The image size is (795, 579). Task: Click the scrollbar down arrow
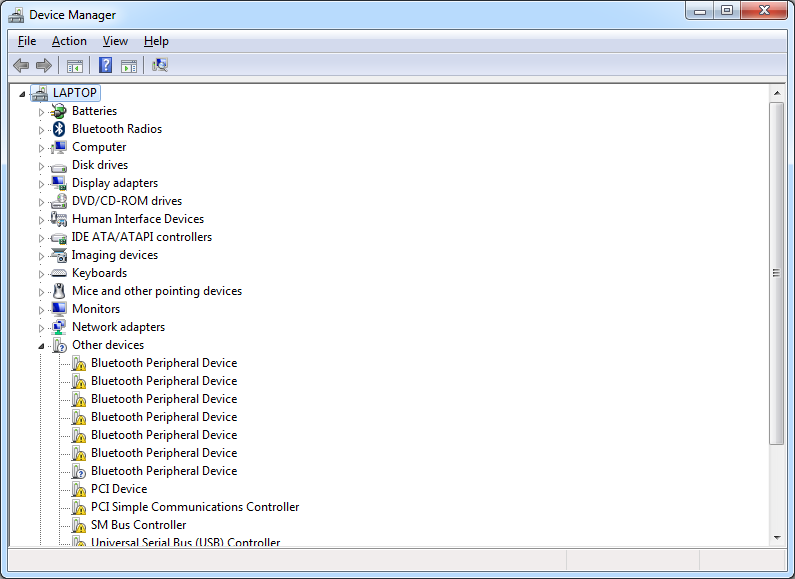coord(777,538)
